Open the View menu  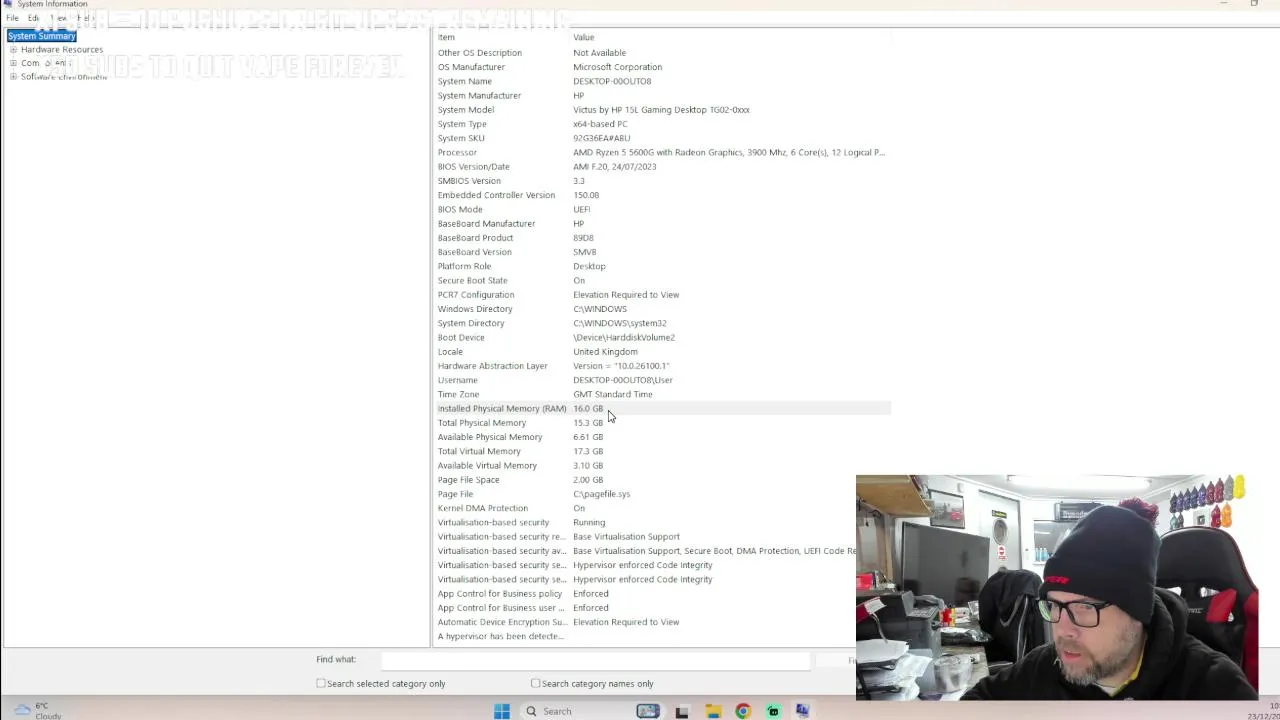click(58, 18)
